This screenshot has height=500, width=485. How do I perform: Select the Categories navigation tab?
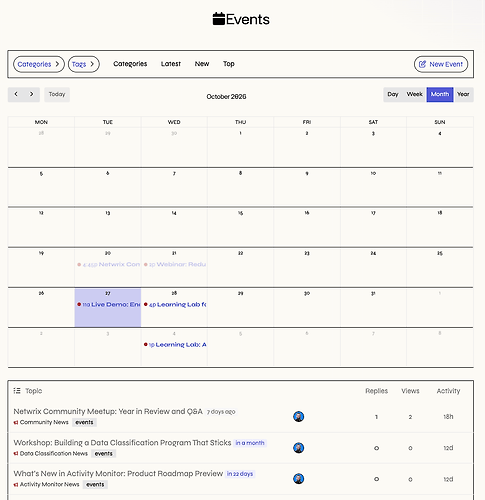point(130,64)
